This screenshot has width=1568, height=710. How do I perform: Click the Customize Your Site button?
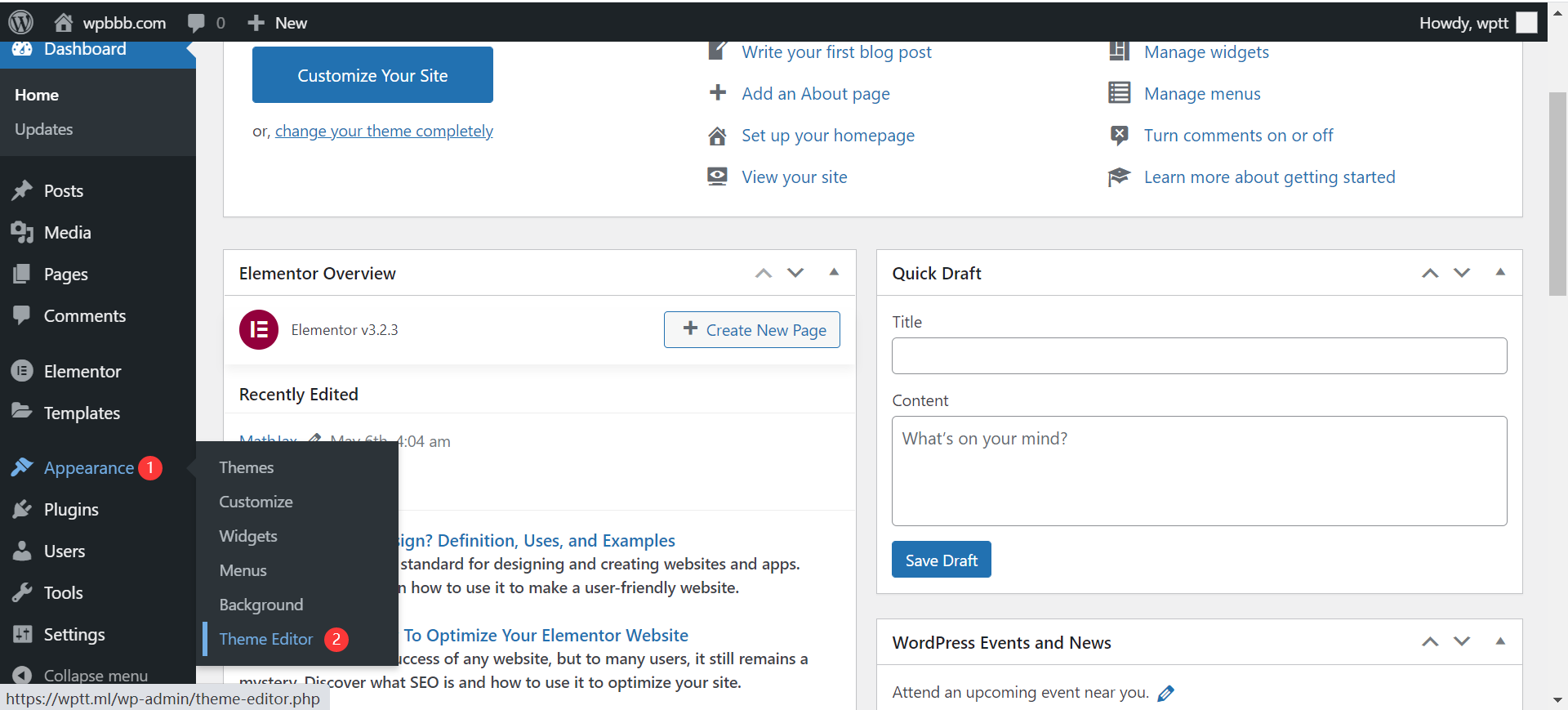pos(372,75)
